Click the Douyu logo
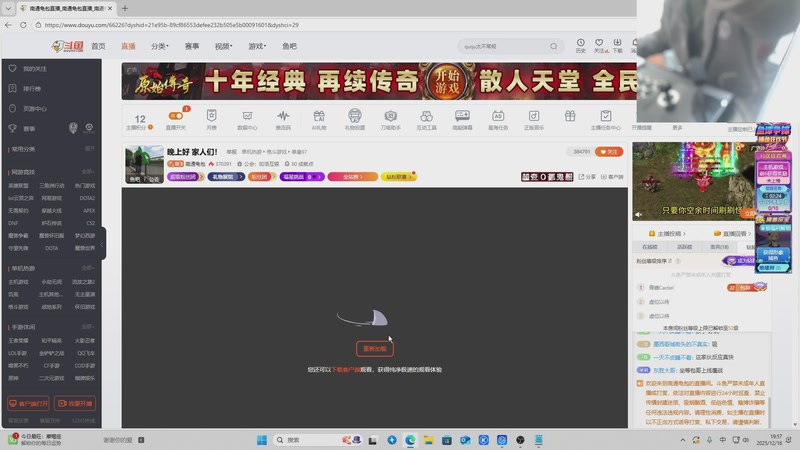The image size is (800, 450). coord(67,46)
